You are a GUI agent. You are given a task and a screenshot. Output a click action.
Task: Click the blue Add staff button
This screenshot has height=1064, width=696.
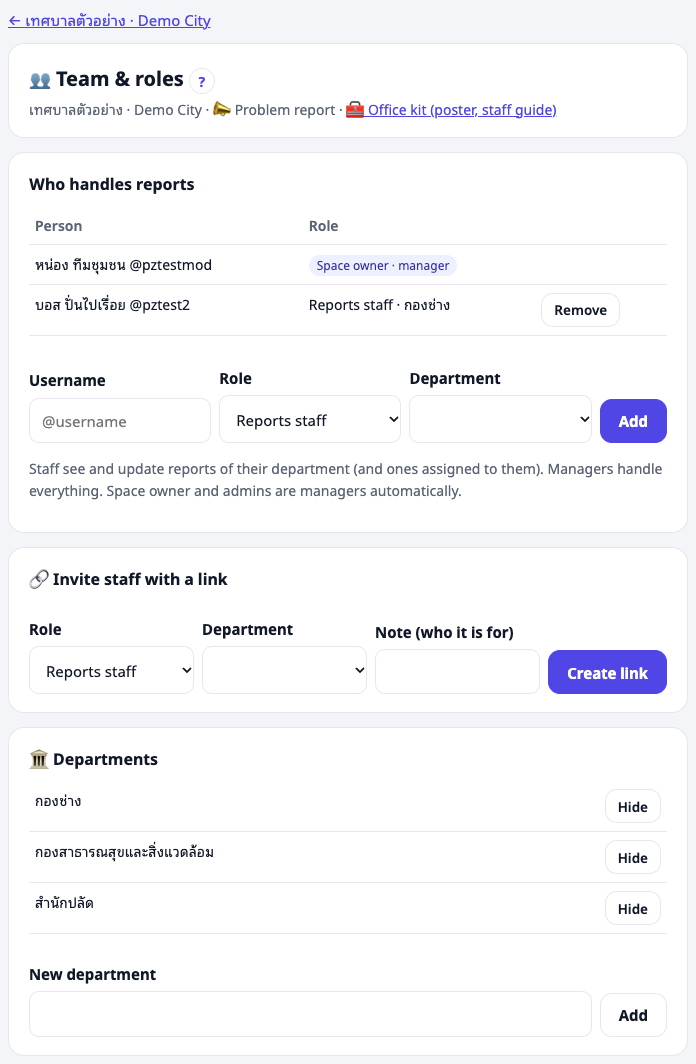point(633,421)
